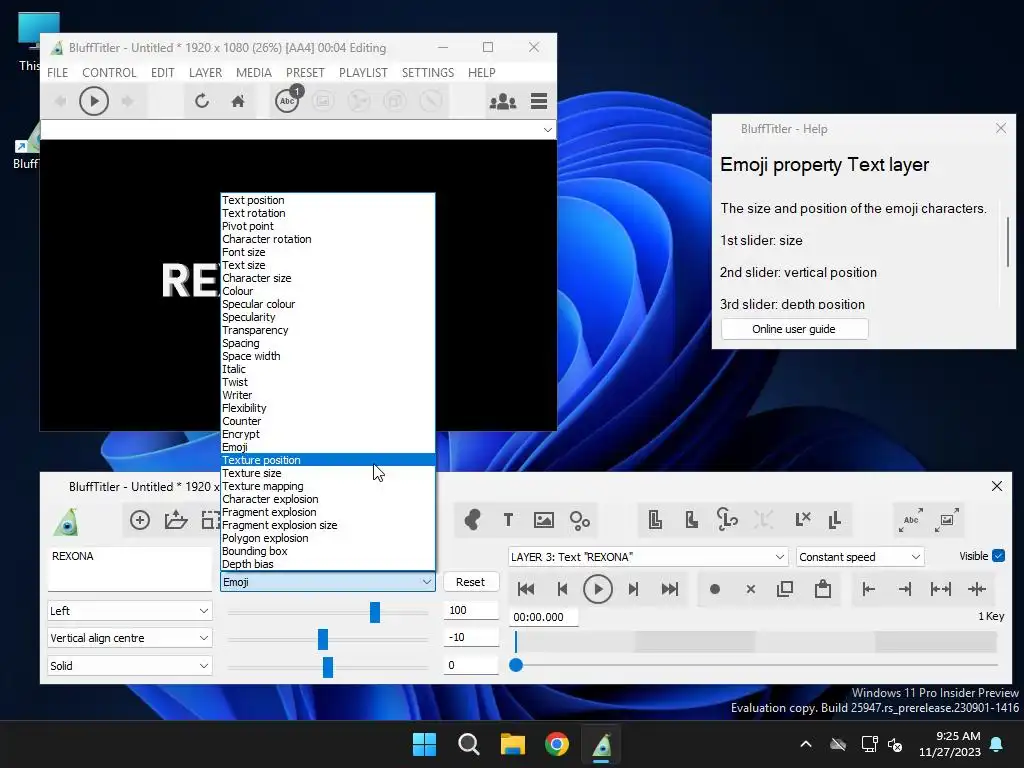Viewport: 1024px width, 768px height.
Task: Select Font size in property list
Action: [328, 252]
